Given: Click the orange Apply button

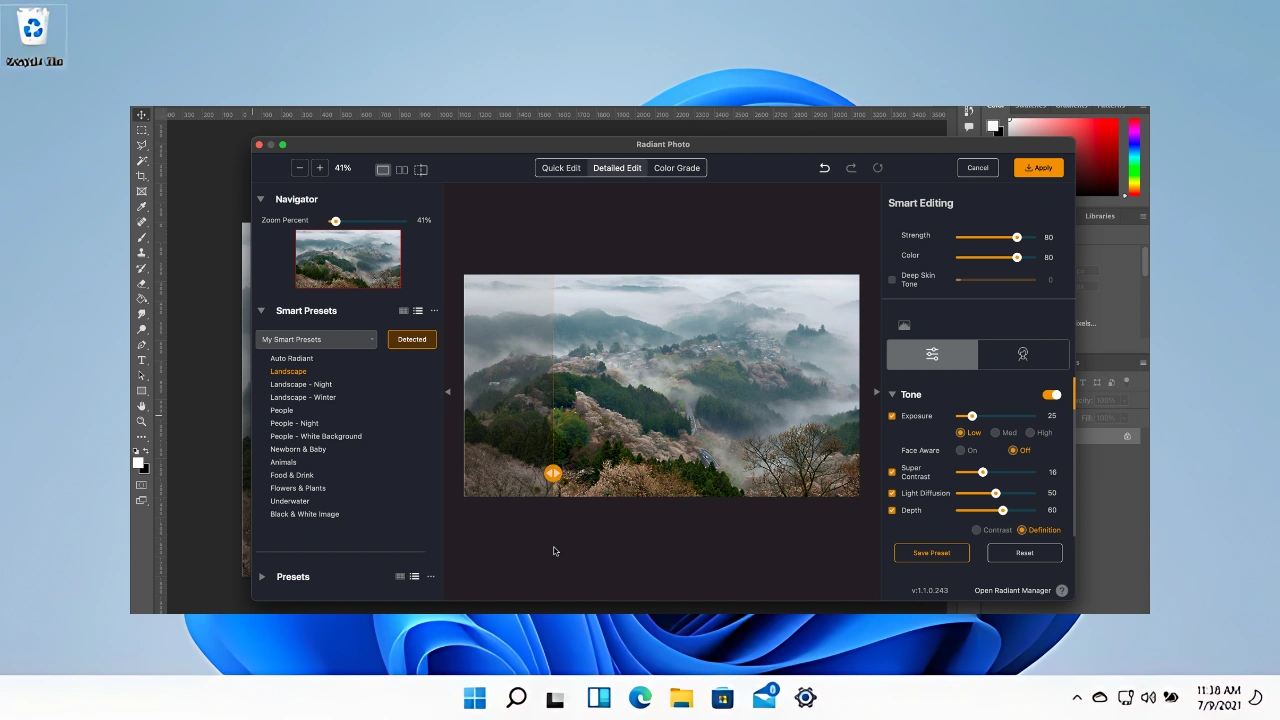Looking at the screenshot, I should [1039, 168].
